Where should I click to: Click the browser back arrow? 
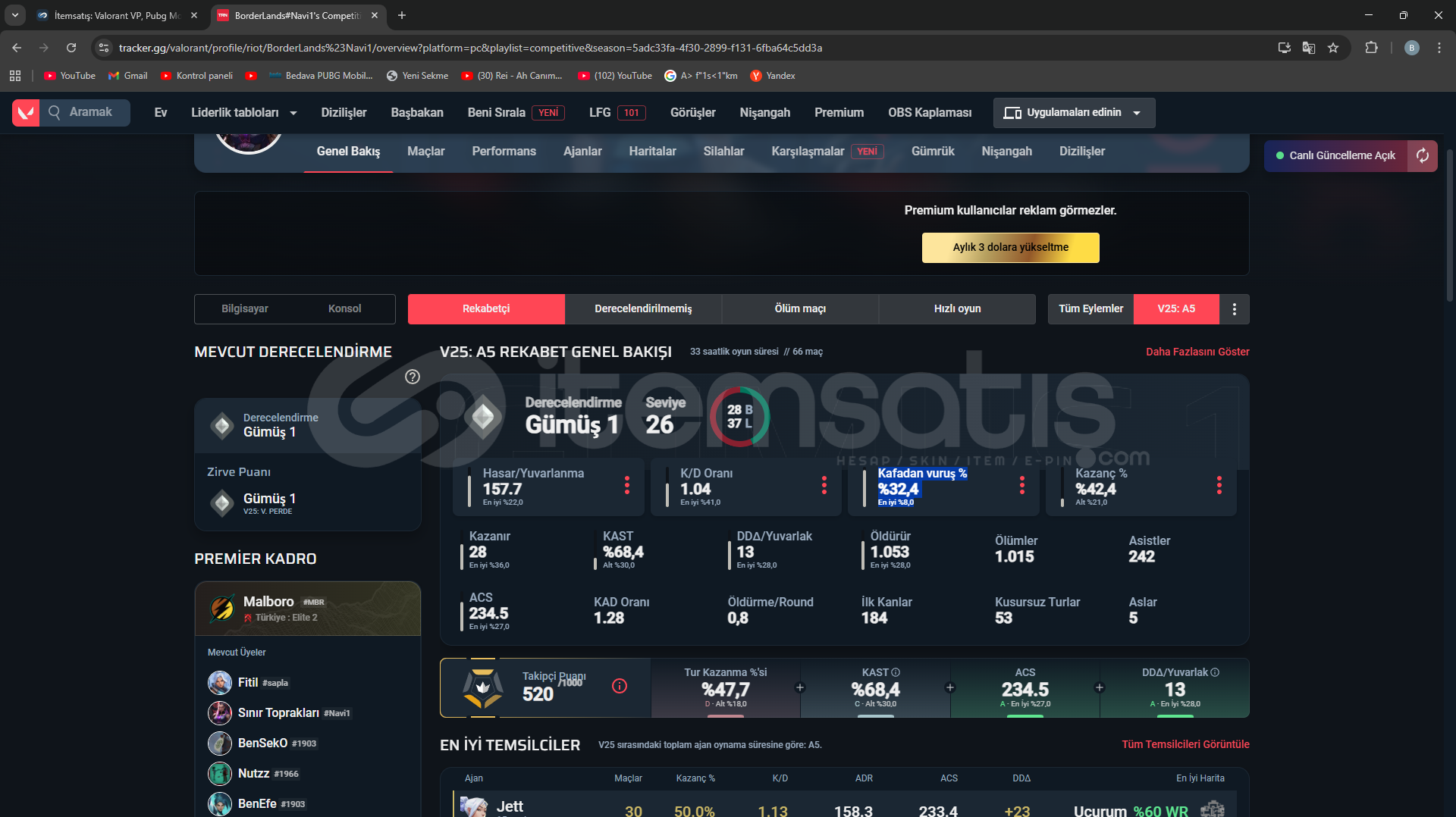(x=17, y=48)
